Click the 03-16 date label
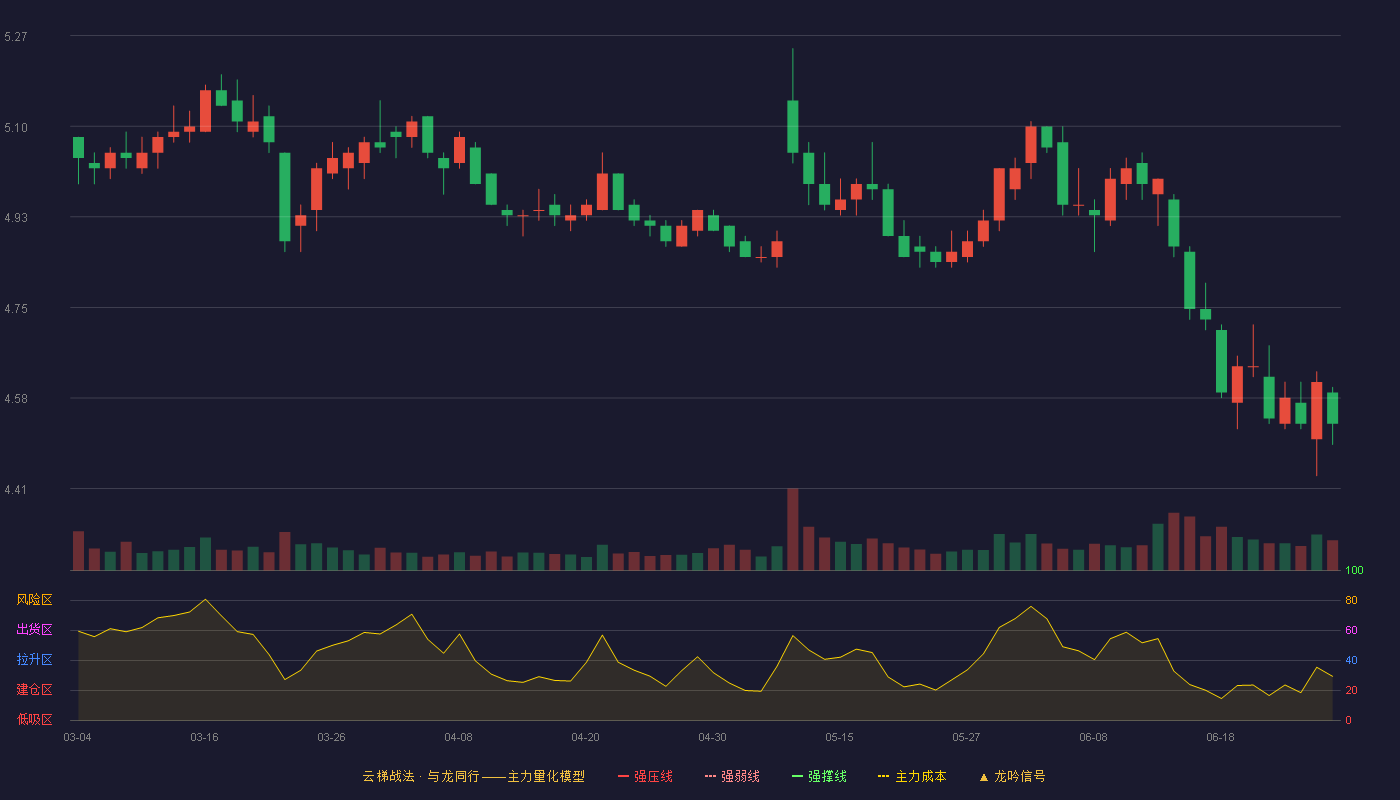 pos(205,737)
